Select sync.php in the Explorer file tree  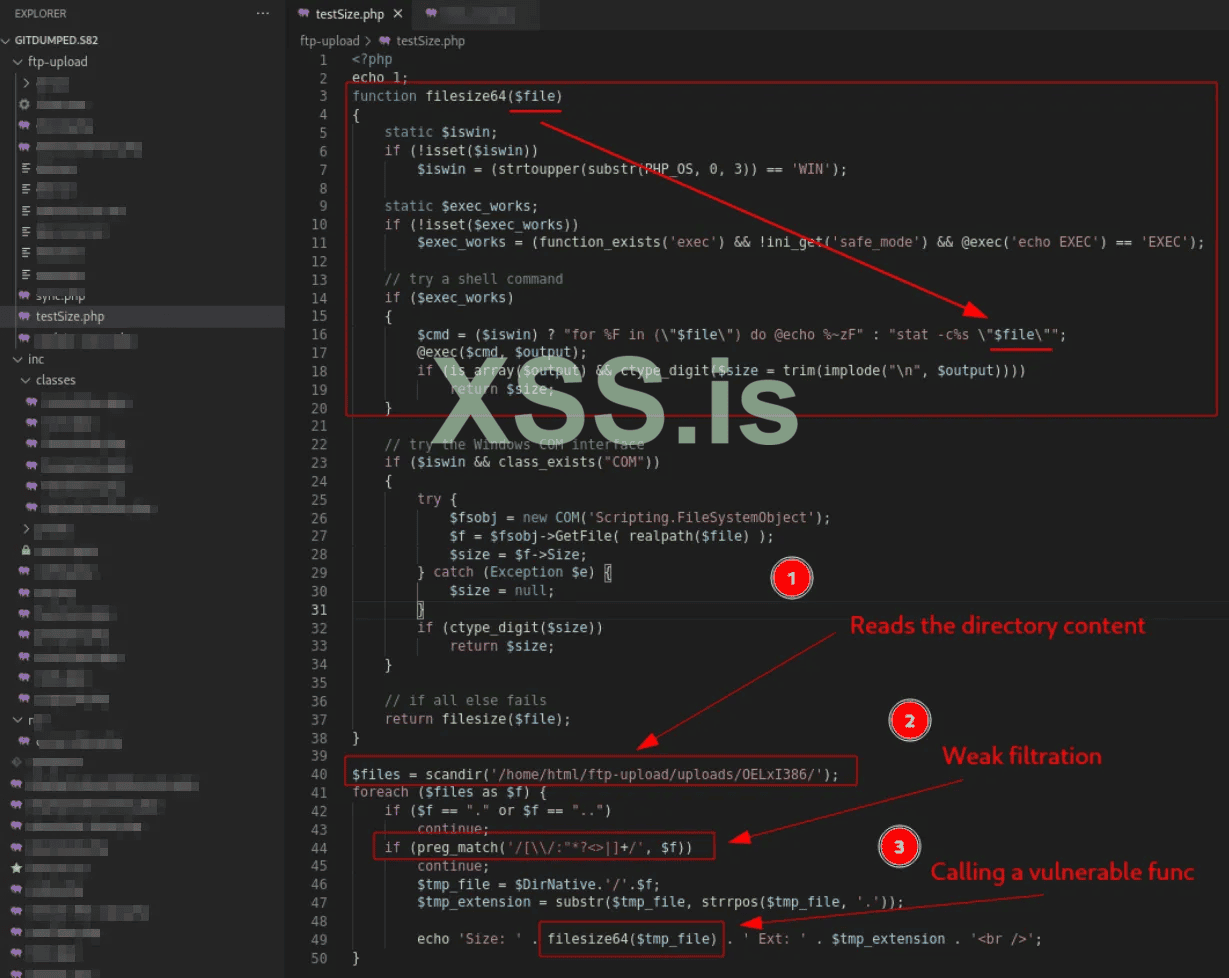click(x=62, y=295)
